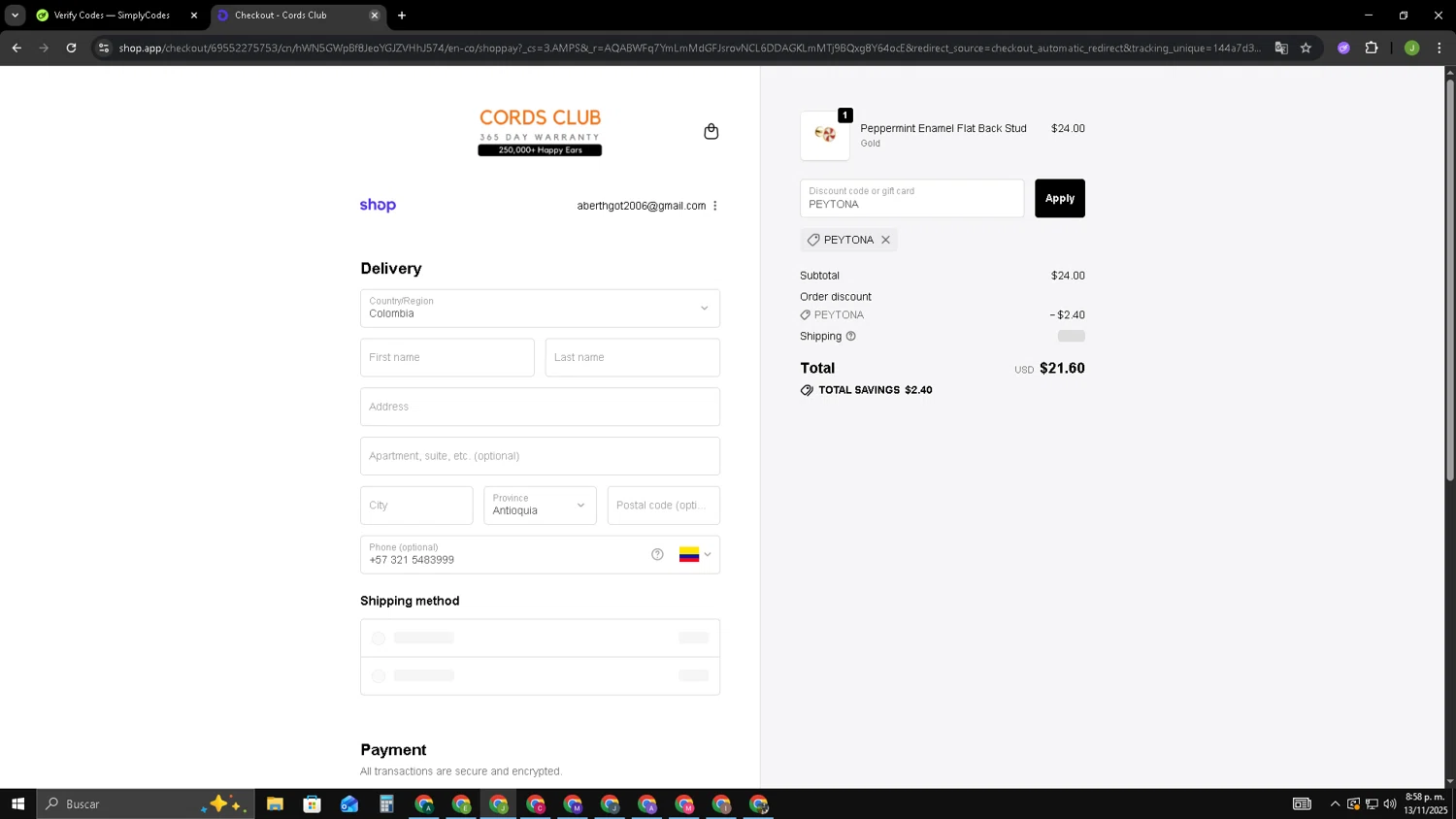Close the Checkout Cords Club tab
1456x819 pixels.
pyautogui.click(x=375, y=16)
